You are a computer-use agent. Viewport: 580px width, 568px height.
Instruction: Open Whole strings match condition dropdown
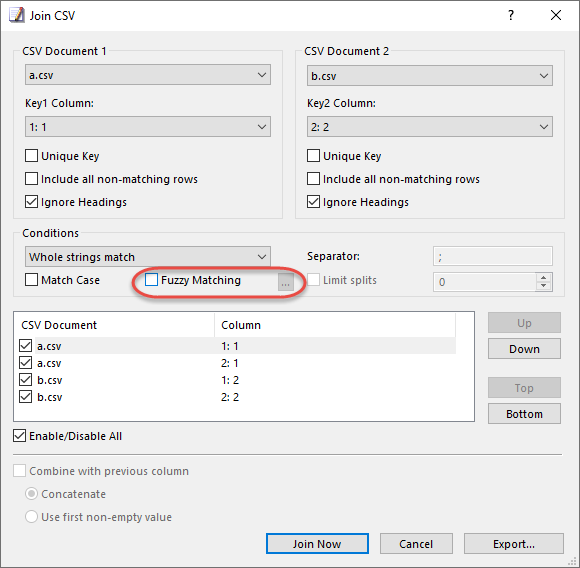tap(148, 257)
